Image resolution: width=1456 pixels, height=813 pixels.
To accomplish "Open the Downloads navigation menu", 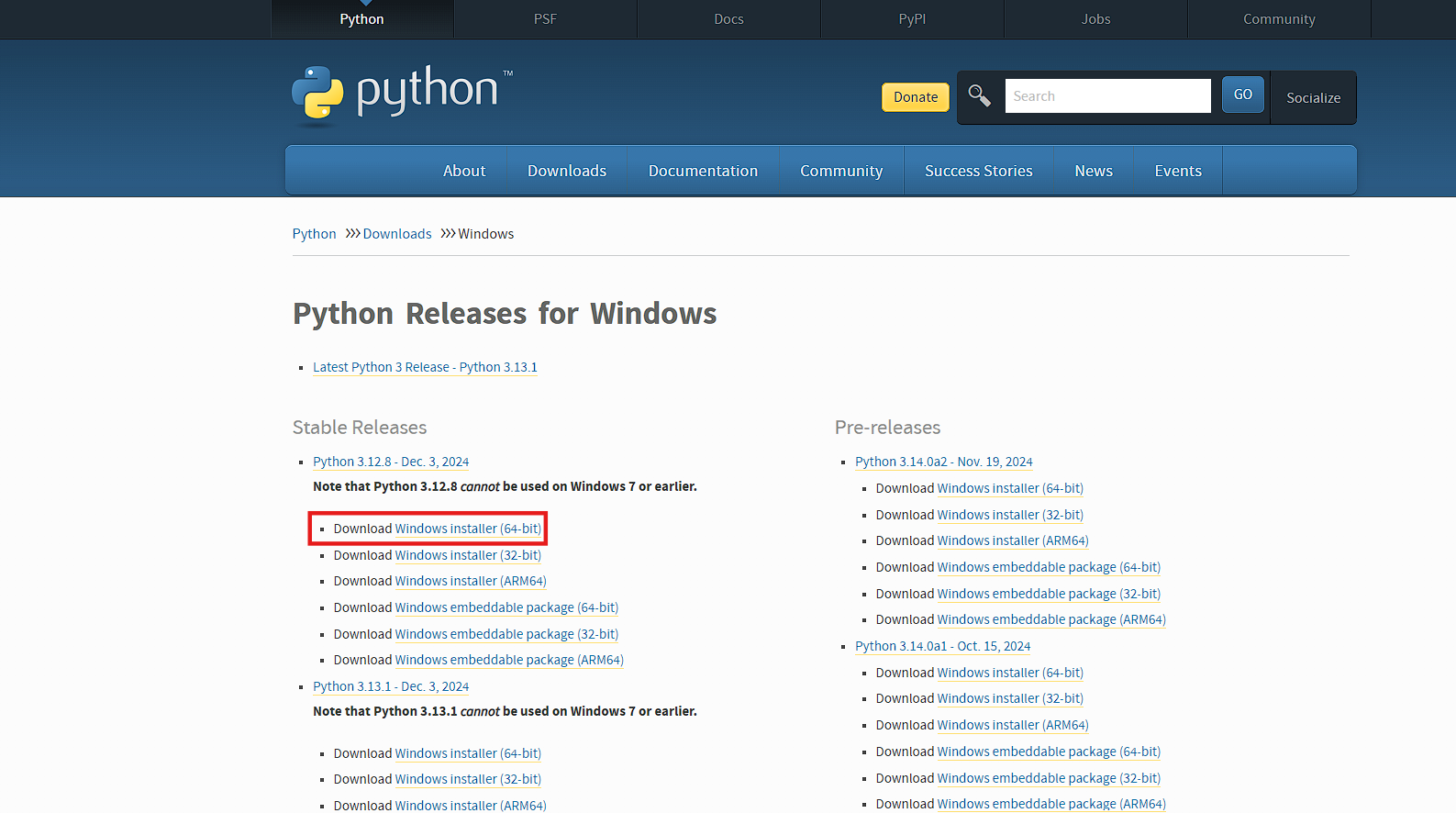I will pyautogui.click(x=567, y=171).
